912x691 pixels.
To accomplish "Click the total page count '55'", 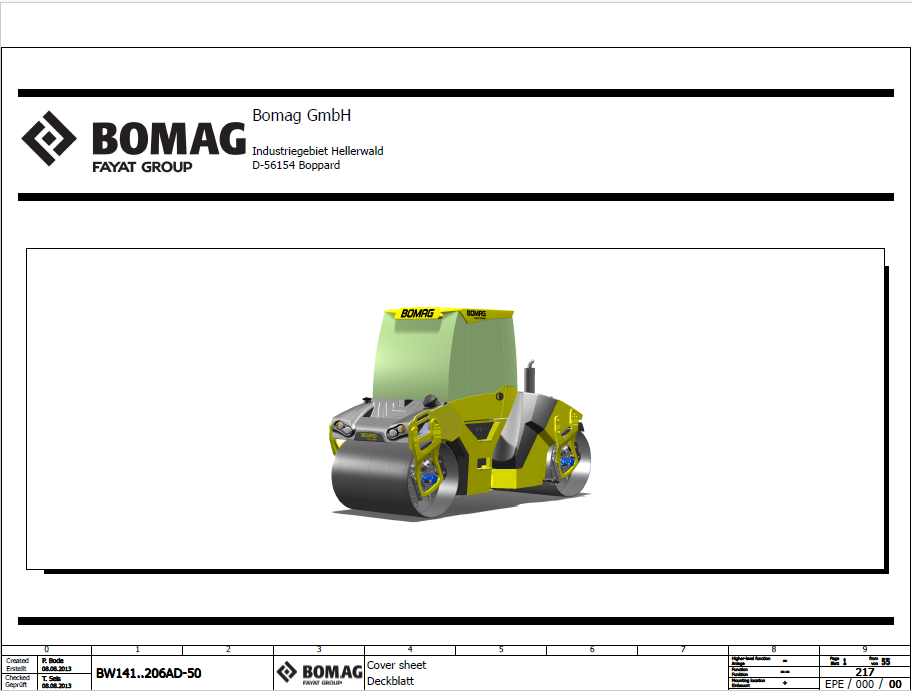I will click(885, 661).
